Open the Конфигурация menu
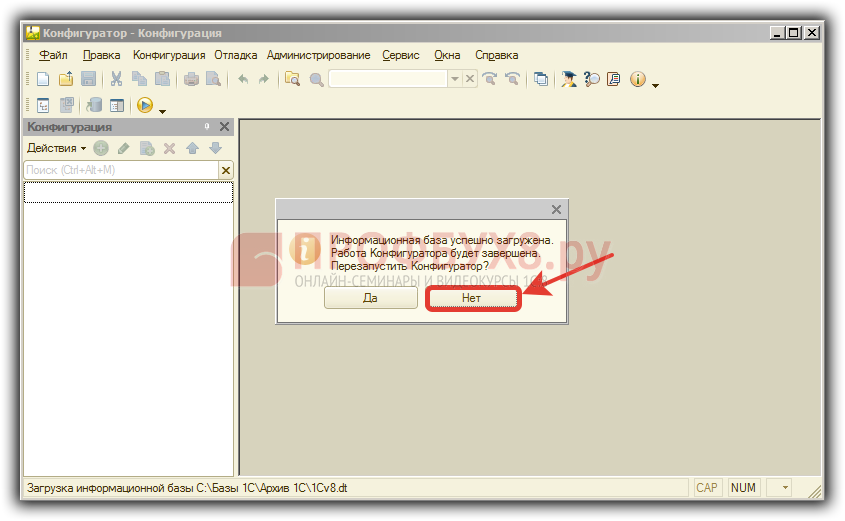Image resolution: width=845 pixels, height=521 pixels. pos(169,55)
